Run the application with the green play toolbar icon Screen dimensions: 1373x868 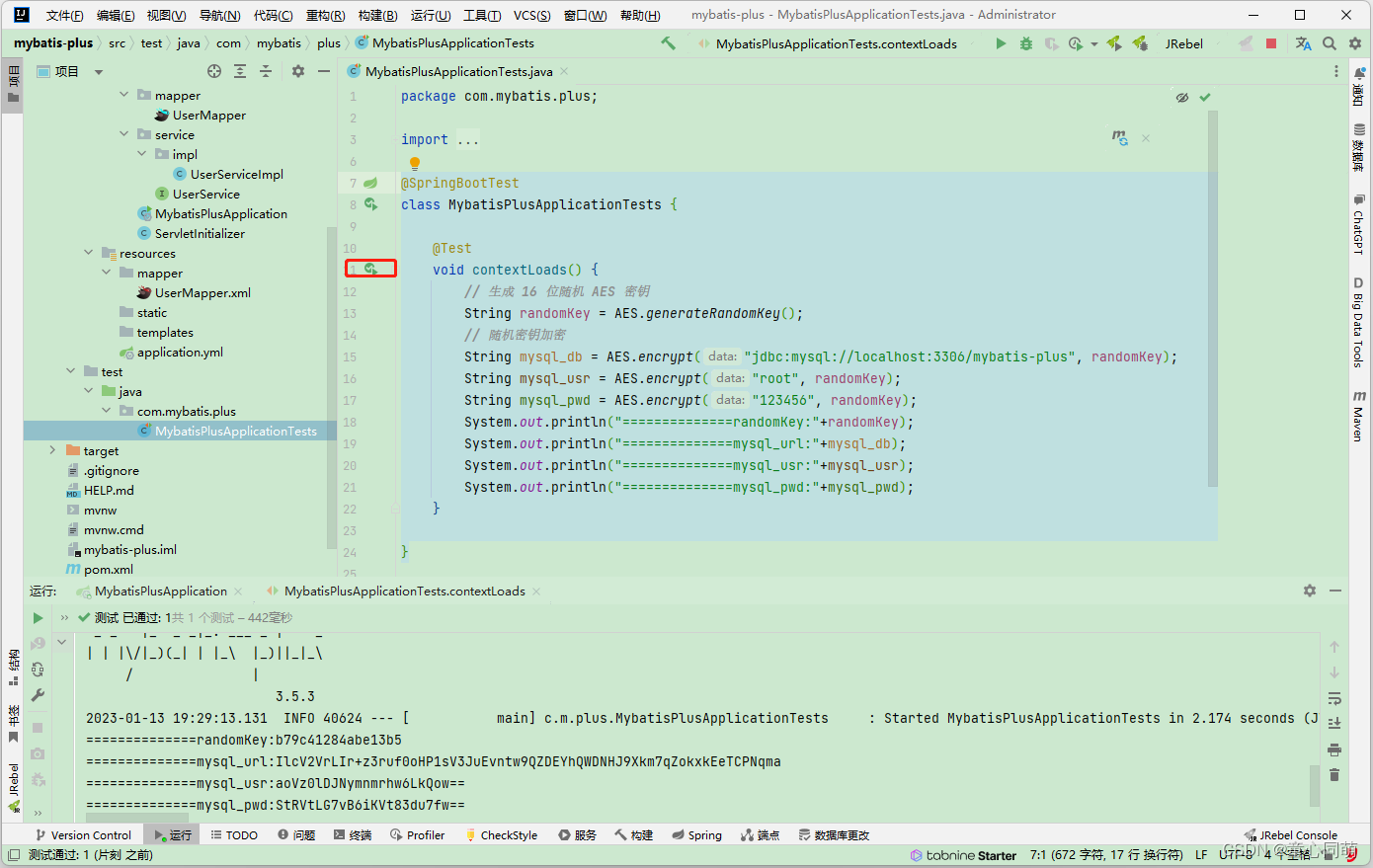coord(1002,43)
